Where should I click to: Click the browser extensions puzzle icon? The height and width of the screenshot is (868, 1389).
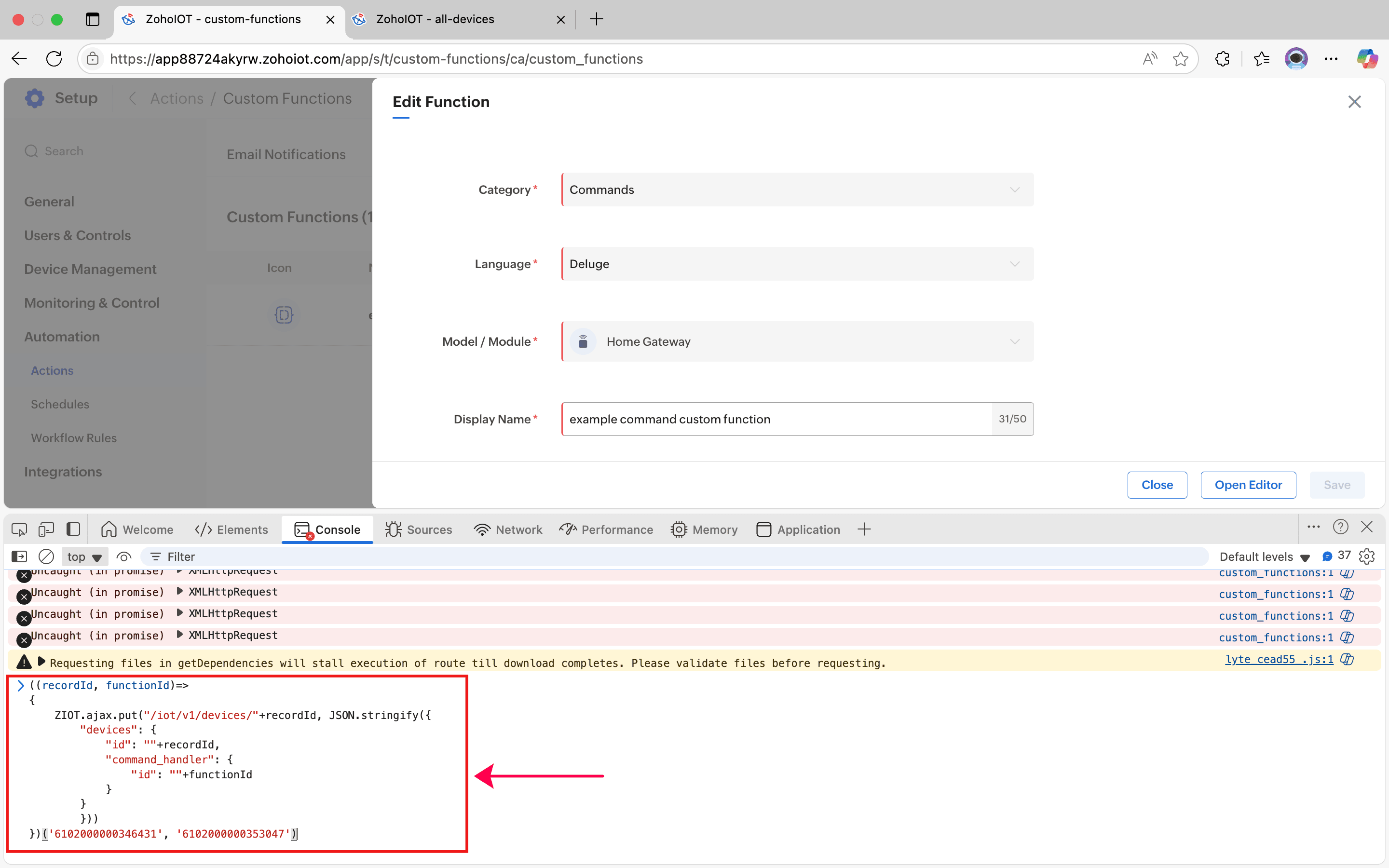[1222, 58]
